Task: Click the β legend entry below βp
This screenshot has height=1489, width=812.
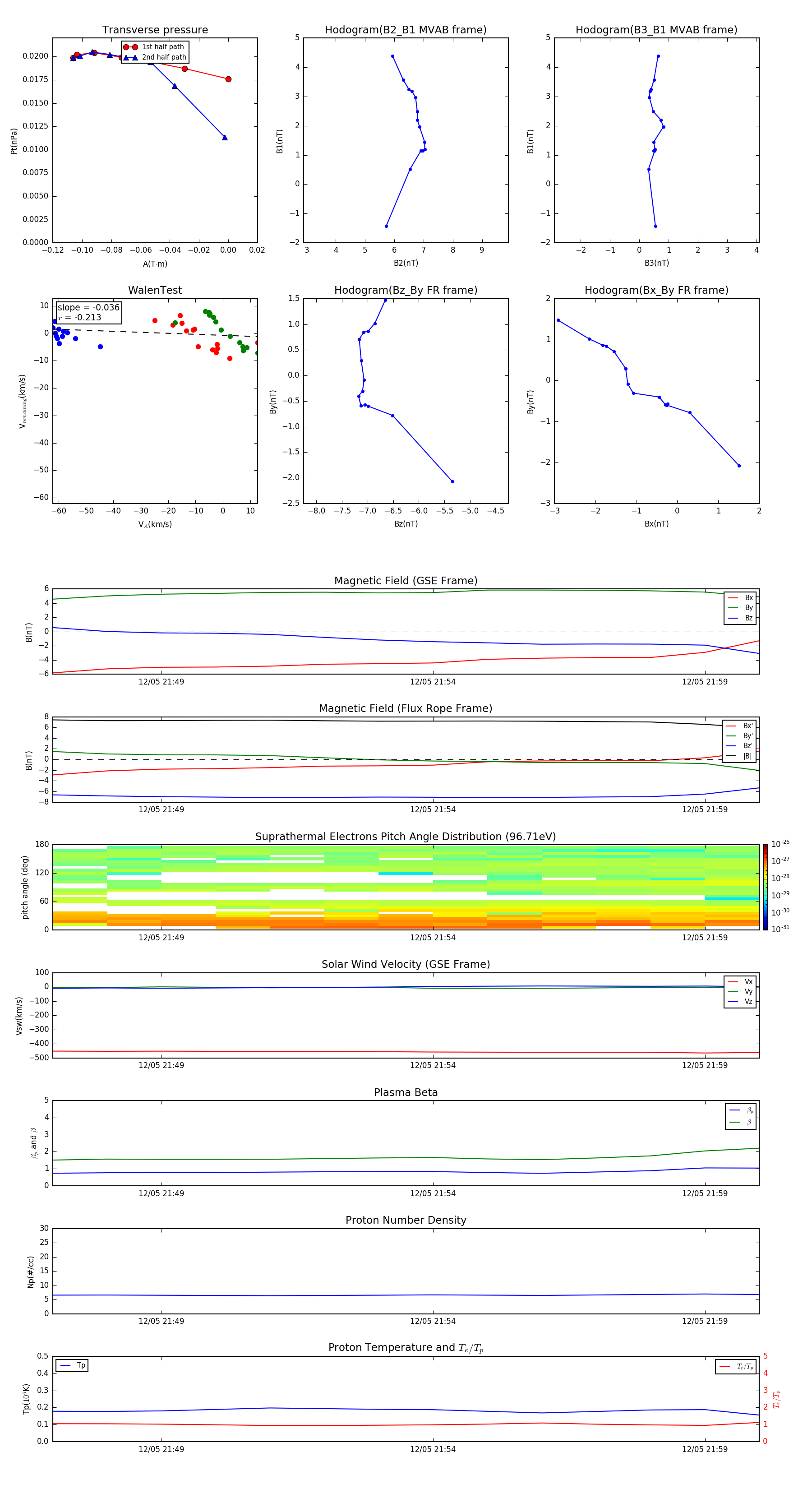Action: (741, 1122)
